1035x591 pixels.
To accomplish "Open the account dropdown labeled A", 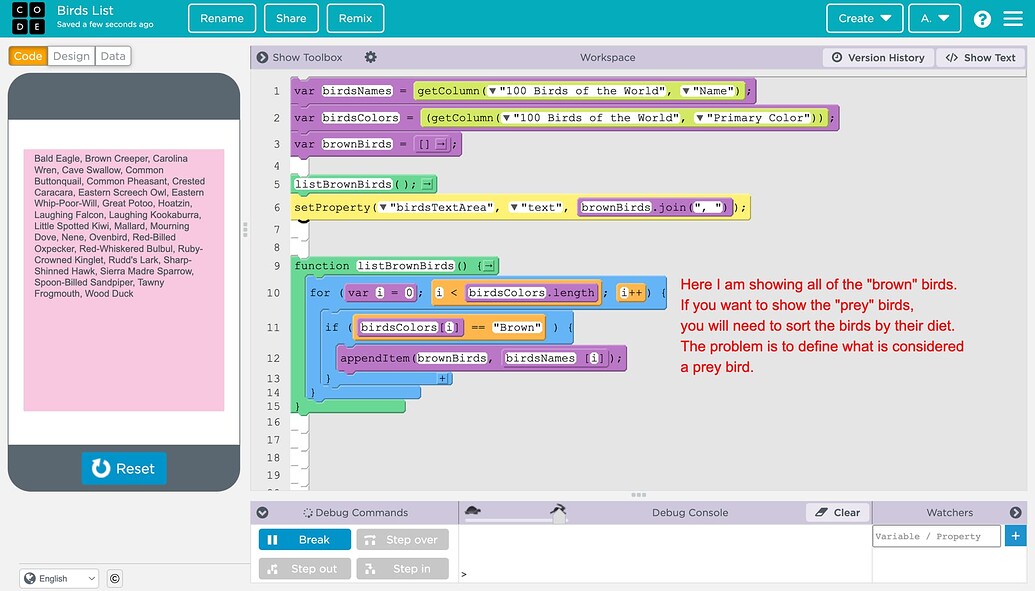I will (934, 17).
